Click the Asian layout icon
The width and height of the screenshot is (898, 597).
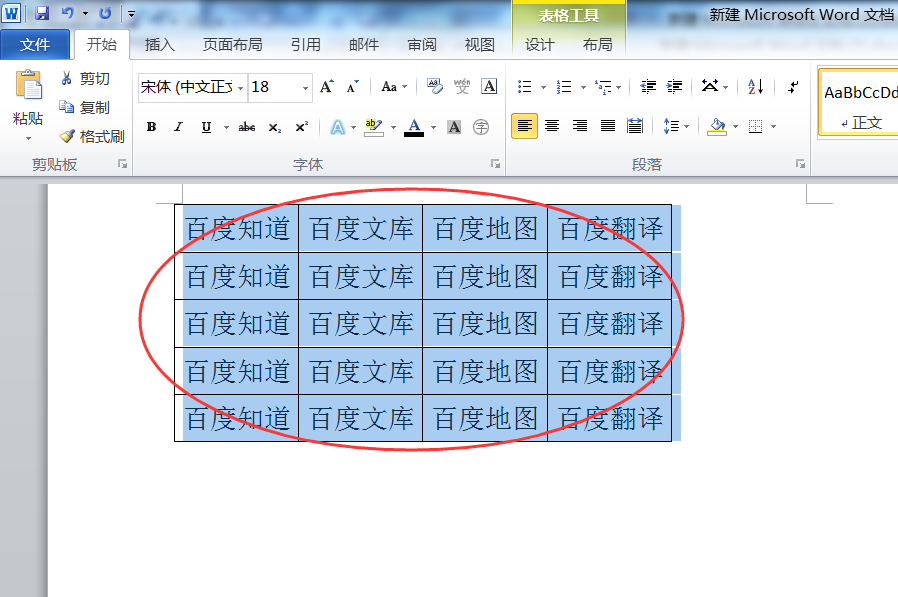tap(710, 87)
